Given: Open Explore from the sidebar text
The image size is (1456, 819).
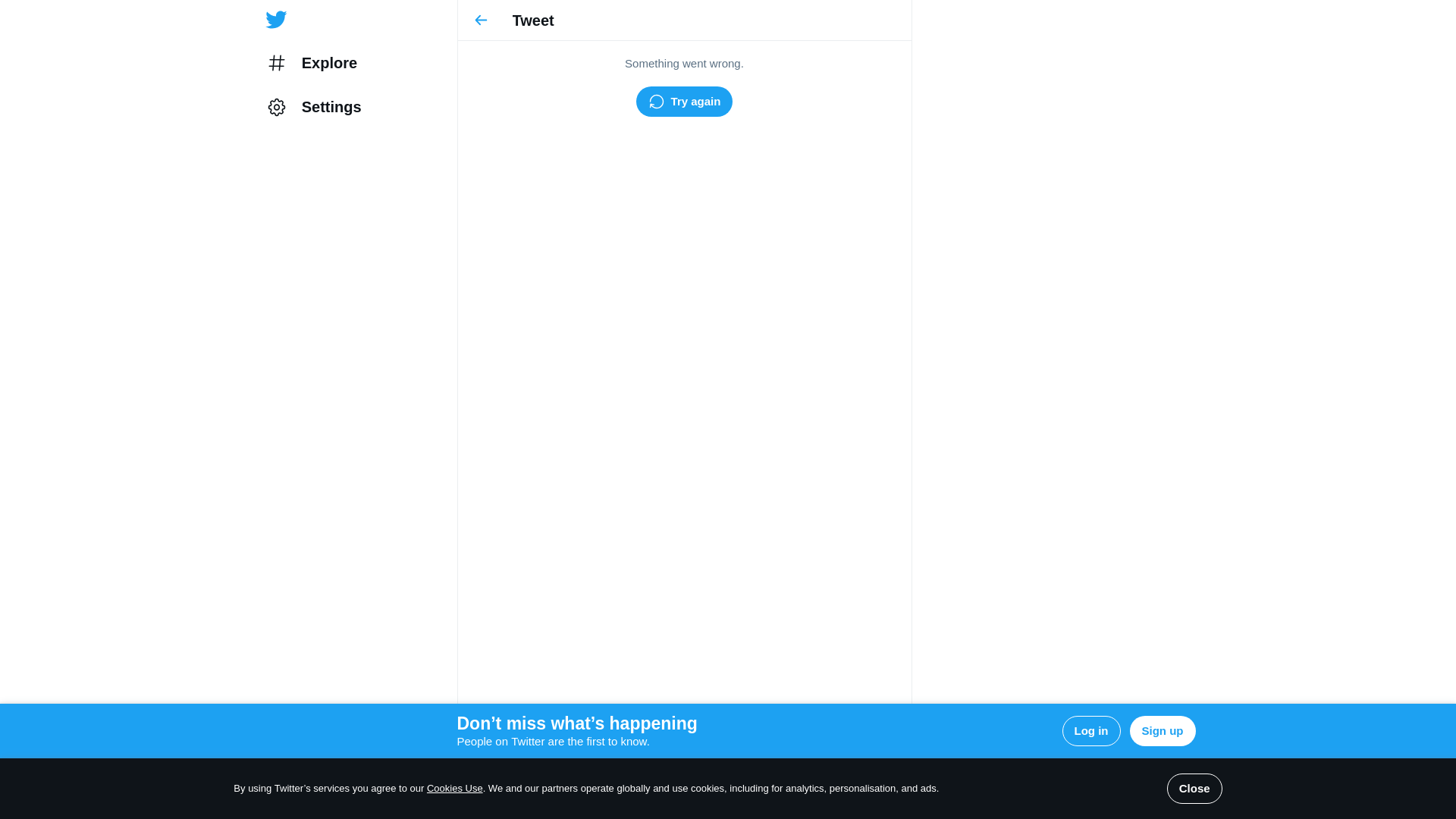Looking at the screenshot, I should [x=329, y=63].
